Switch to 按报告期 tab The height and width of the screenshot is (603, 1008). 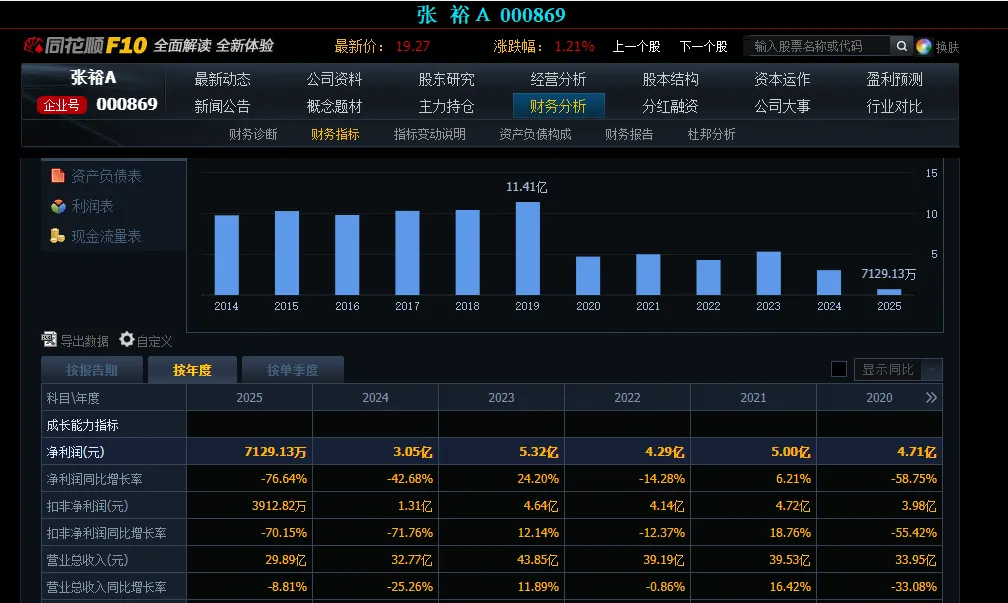(x=92, y=370)
